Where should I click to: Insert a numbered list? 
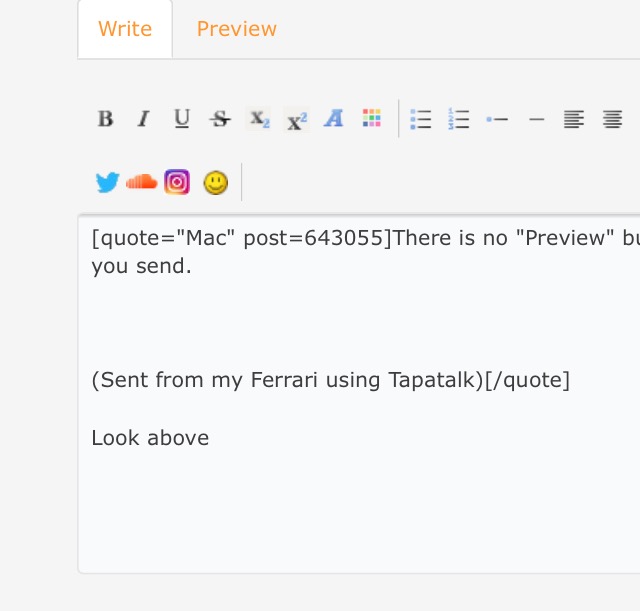(459, 120)
